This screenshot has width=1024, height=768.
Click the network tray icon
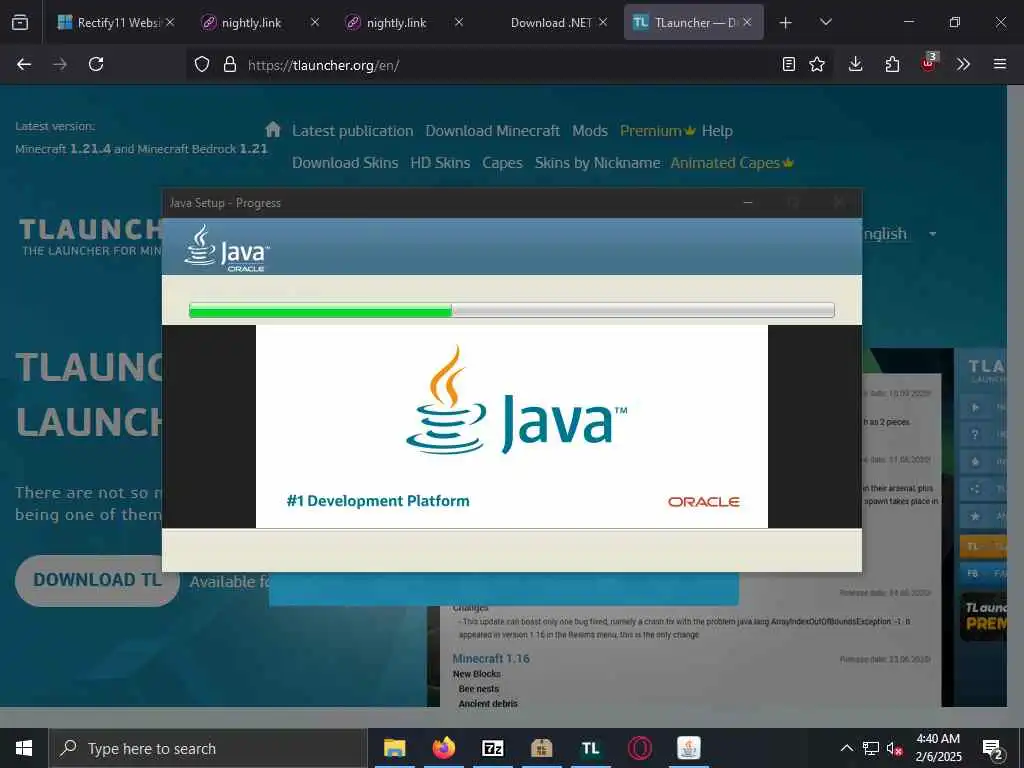pos(871,748)
